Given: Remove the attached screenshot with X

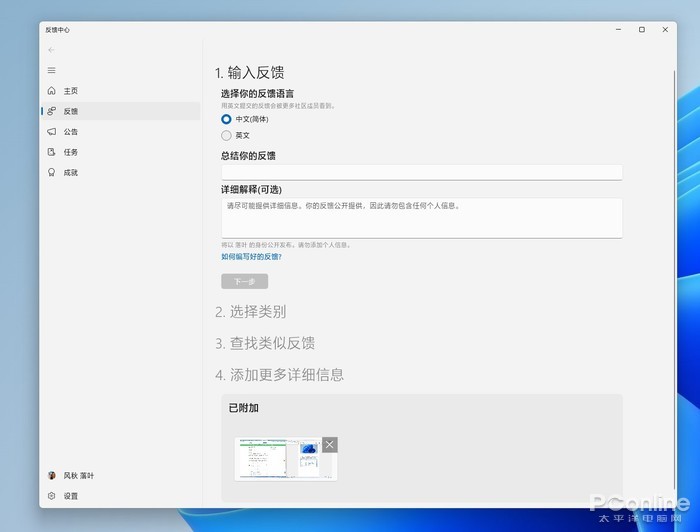Looking at the screenshot, I should (x=330, y=445).
